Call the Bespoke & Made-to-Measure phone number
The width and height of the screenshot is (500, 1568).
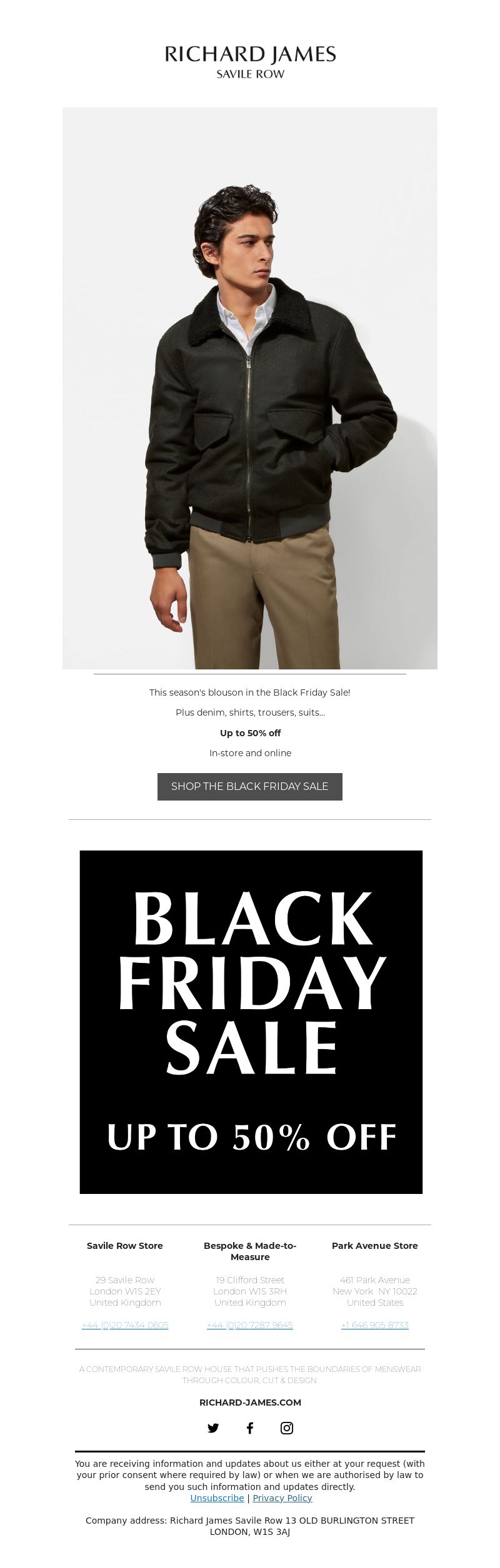click(x=250, y=1325)
